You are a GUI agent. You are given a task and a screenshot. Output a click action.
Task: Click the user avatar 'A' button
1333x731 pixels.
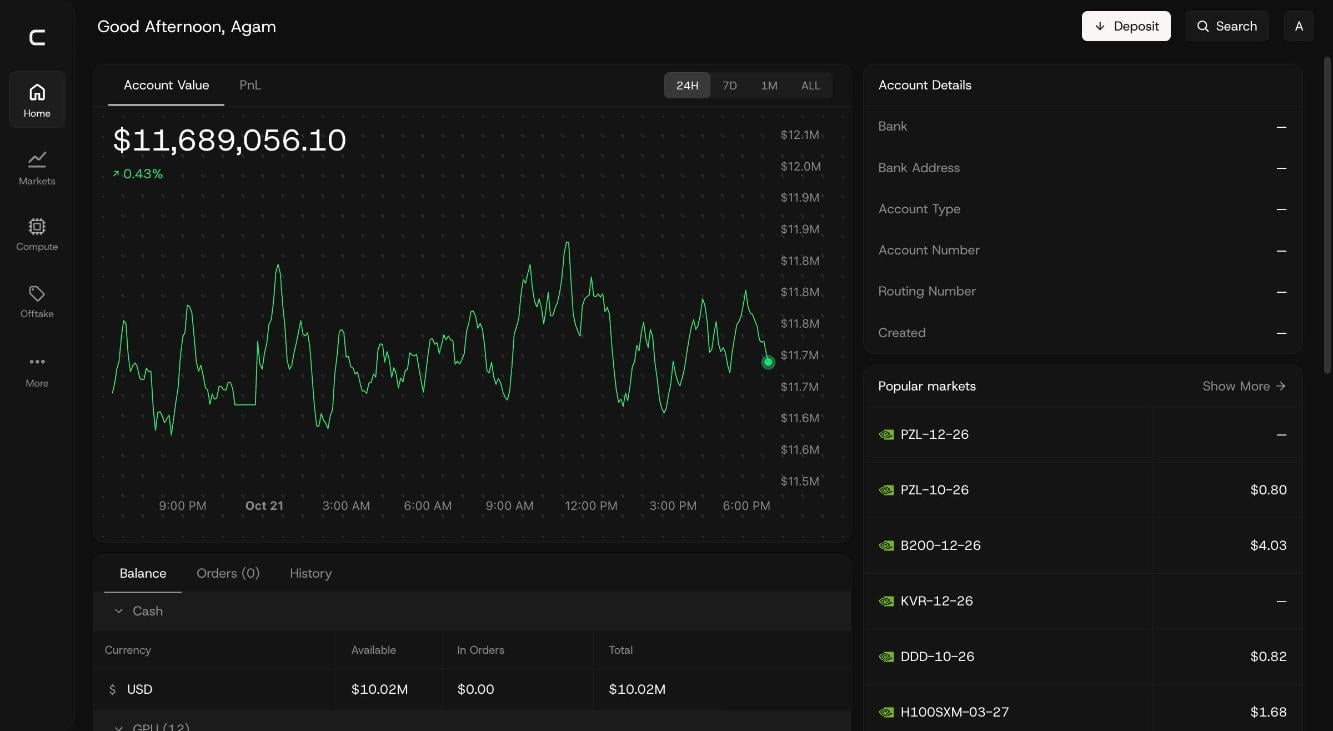coord(1298,26)
